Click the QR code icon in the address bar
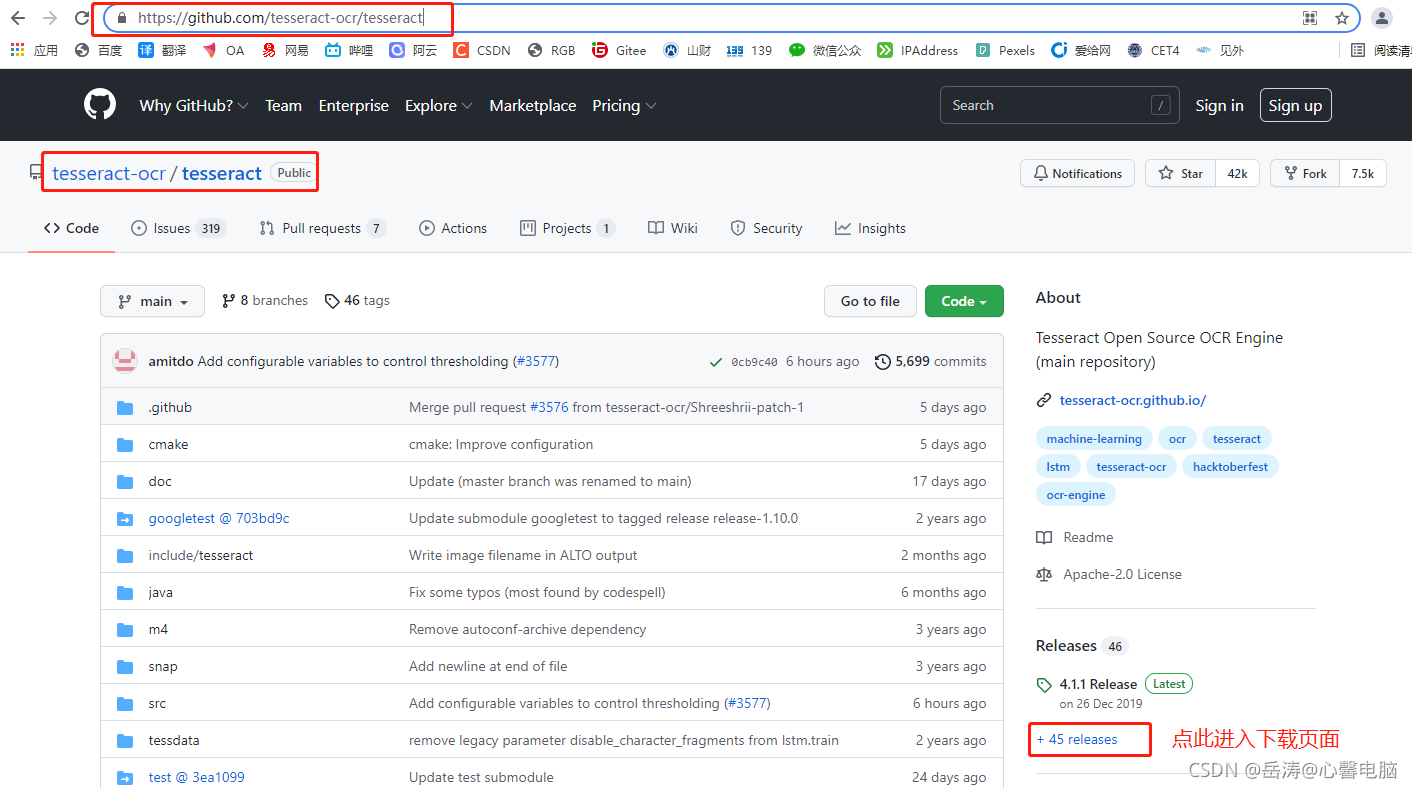 (x=1310, y=18)
